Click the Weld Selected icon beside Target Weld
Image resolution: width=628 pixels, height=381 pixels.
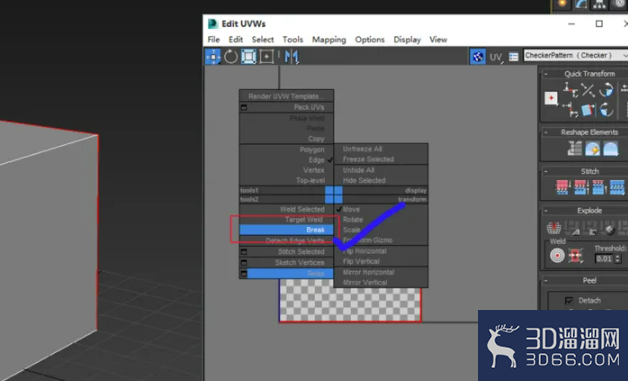[x=576, y=255]
